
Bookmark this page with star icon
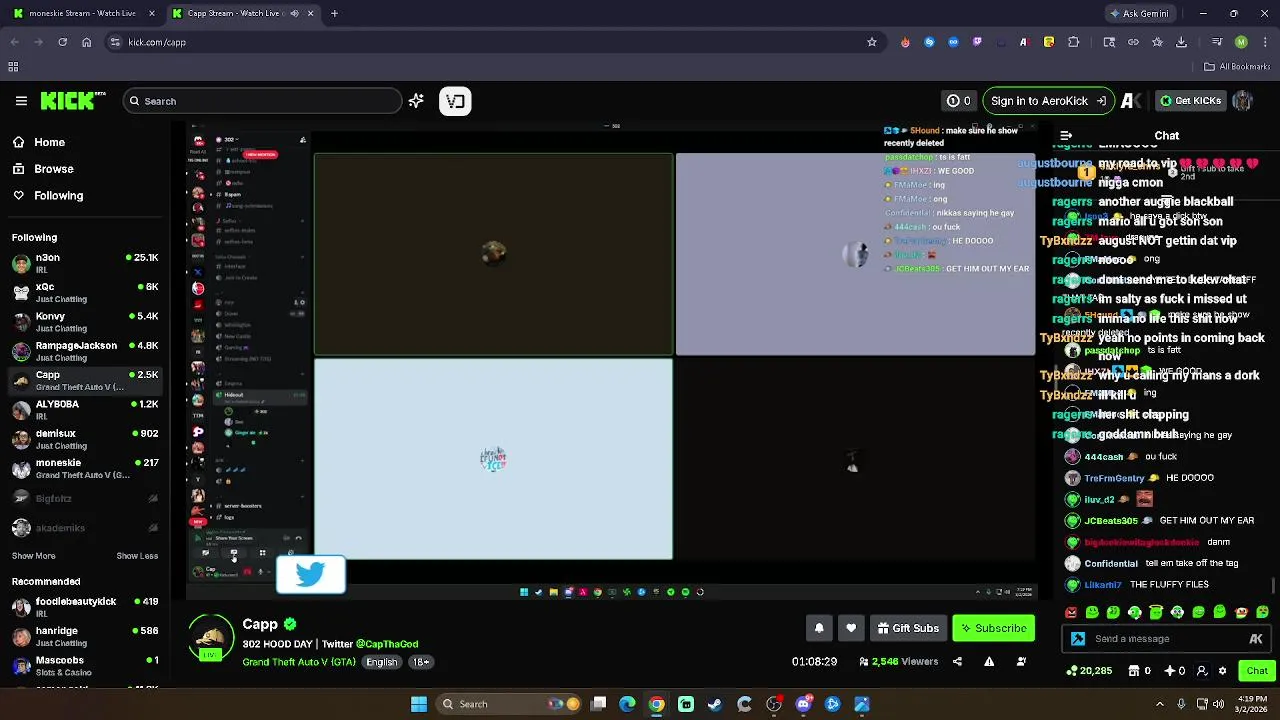pos(872,42)
